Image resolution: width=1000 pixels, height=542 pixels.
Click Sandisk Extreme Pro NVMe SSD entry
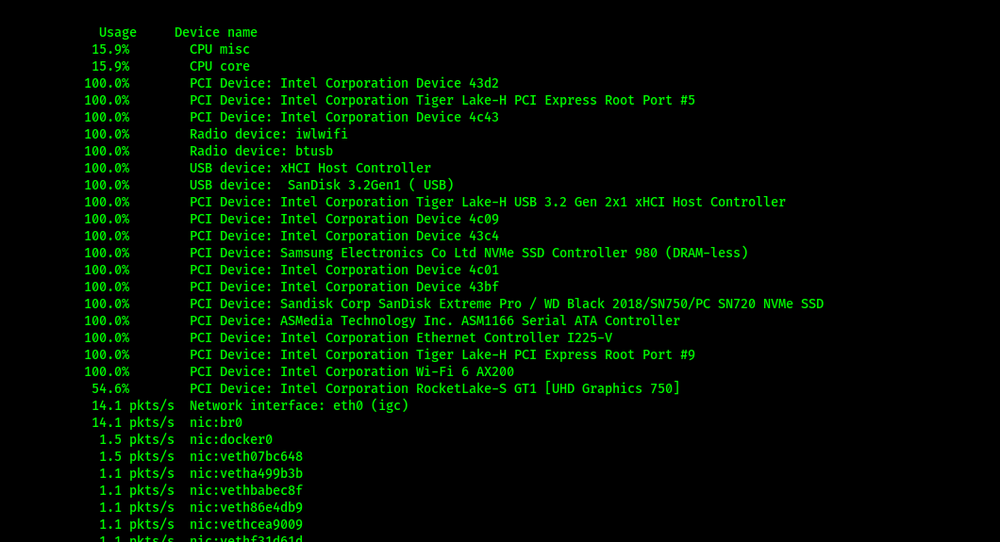pyautogui.click(x=454, y=304)
